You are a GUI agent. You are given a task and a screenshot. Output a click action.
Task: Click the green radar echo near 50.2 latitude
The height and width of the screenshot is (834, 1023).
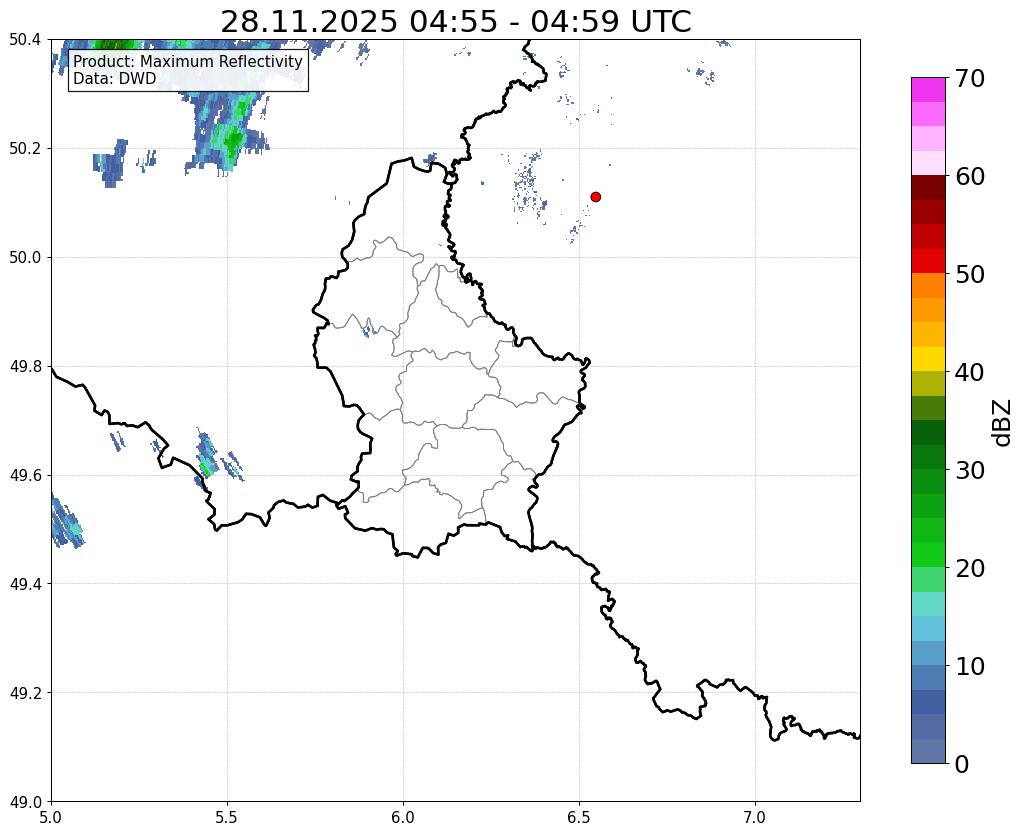pos(232,139)
